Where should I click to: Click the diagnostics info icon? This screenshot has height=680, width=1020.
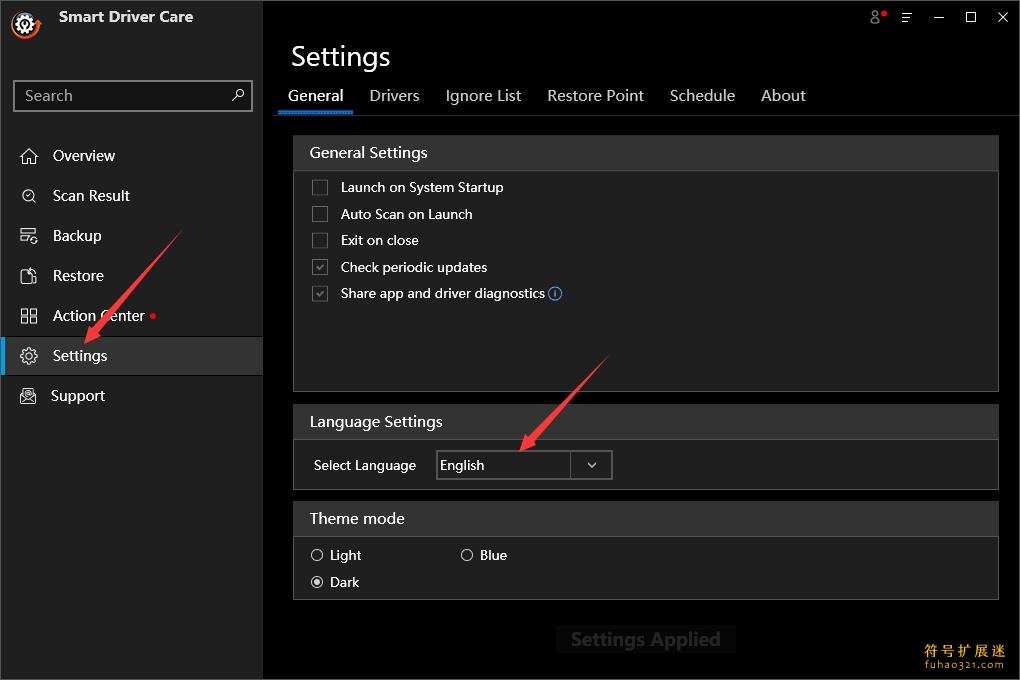click(x=555, y=293)
